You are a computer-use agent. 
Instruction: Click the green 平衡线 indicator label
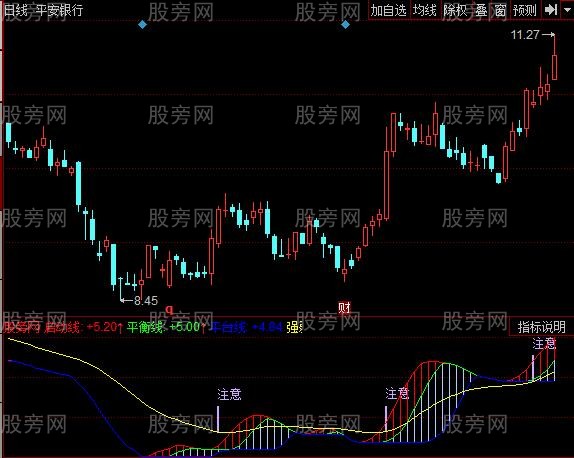tap(145, 327)
